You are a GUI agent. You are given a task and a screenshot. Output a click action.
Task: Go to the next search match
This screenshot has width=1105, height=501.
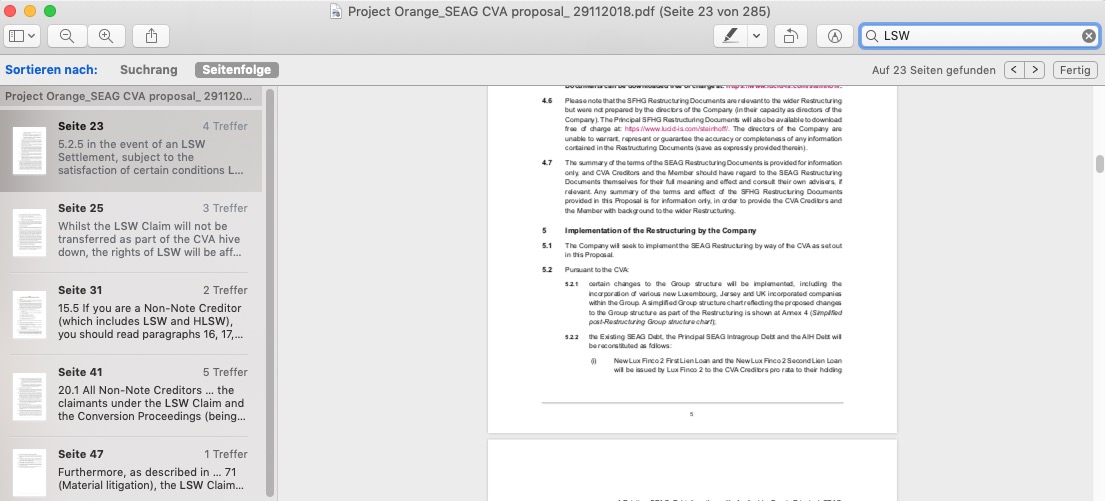click(1035, 70)
